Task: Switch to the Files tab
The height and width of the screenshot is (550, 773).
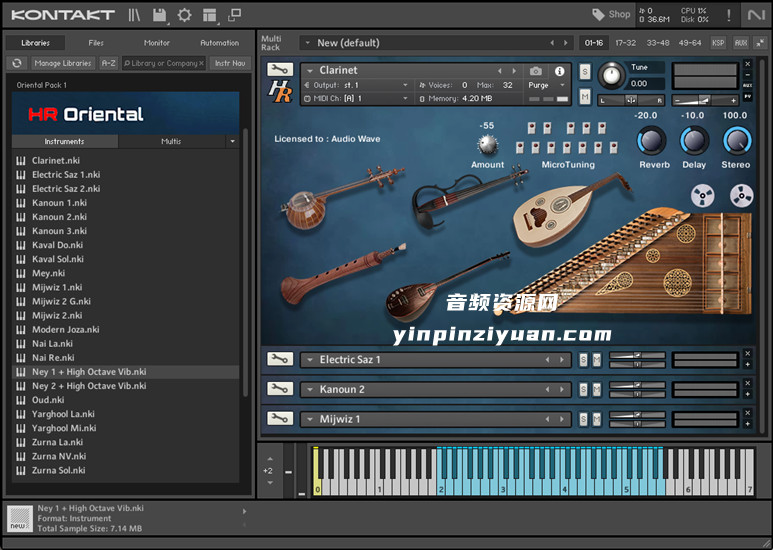Action: click(96, 43)
